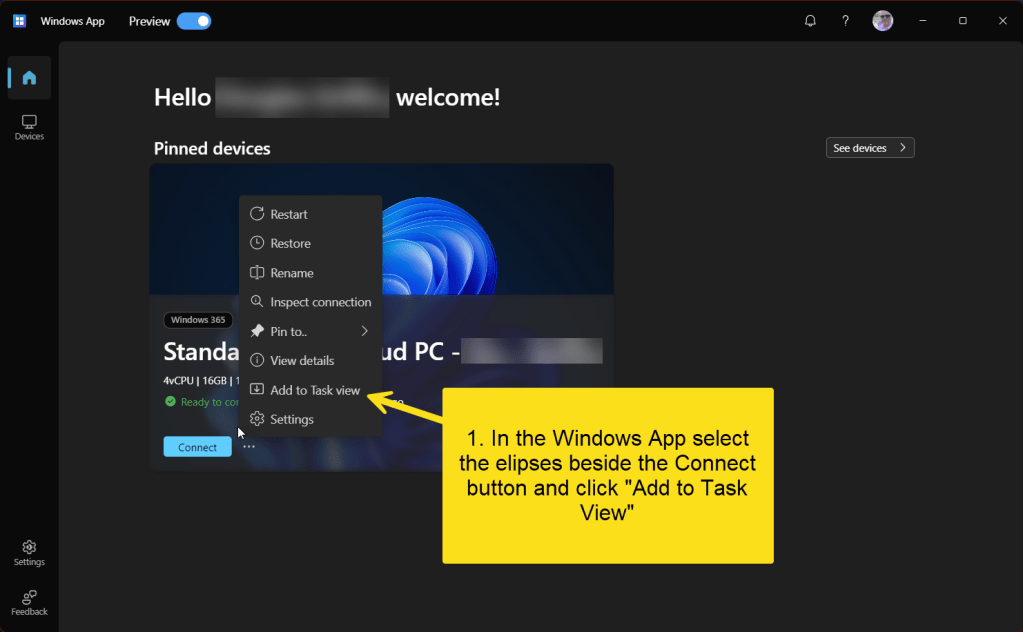Open the Home tab in sidebar
This screenshot has width=1023, height=632.
click(x=29, y=78)
